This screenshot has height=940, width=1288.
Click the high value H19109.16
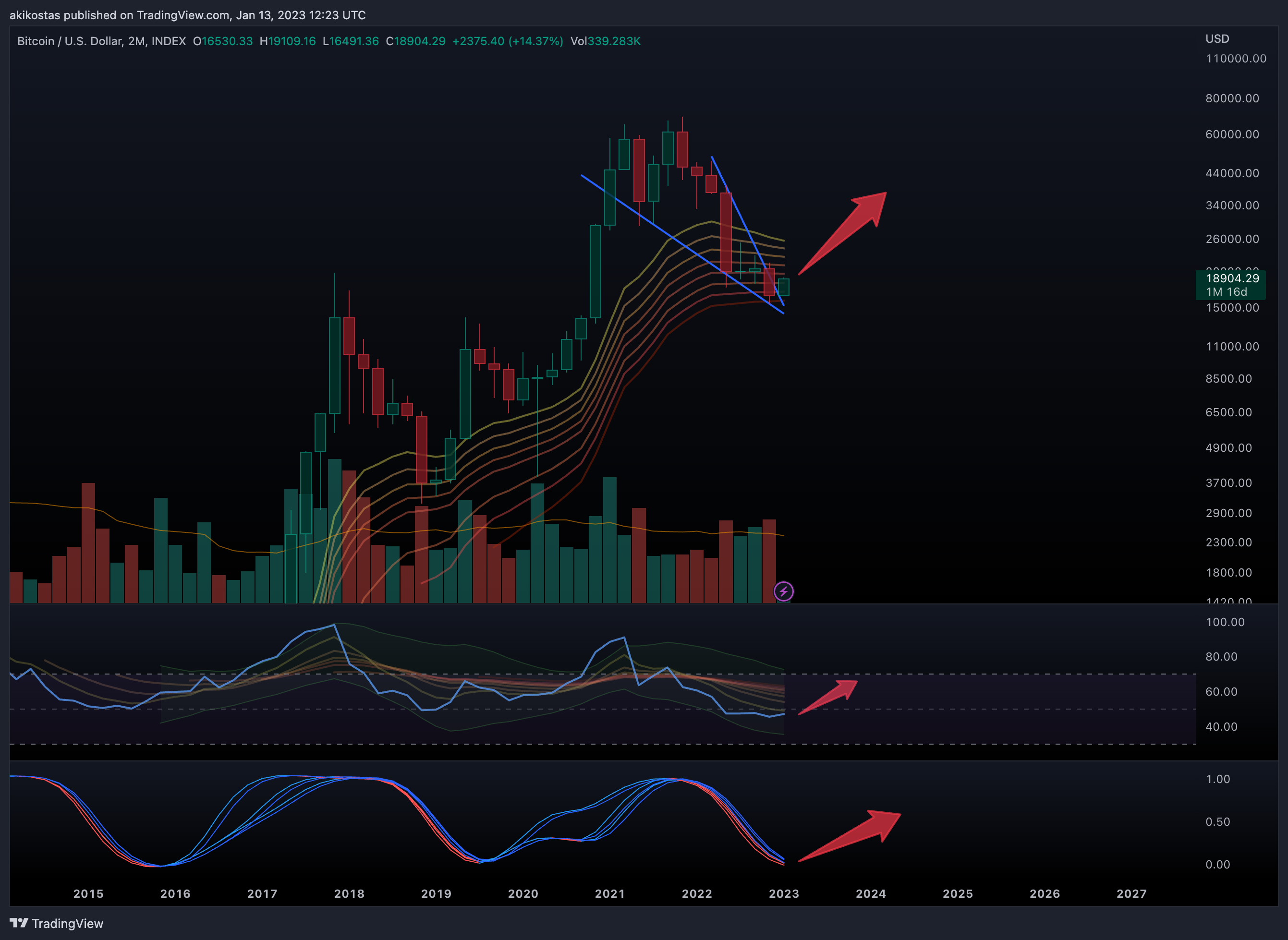click(288, 41)
